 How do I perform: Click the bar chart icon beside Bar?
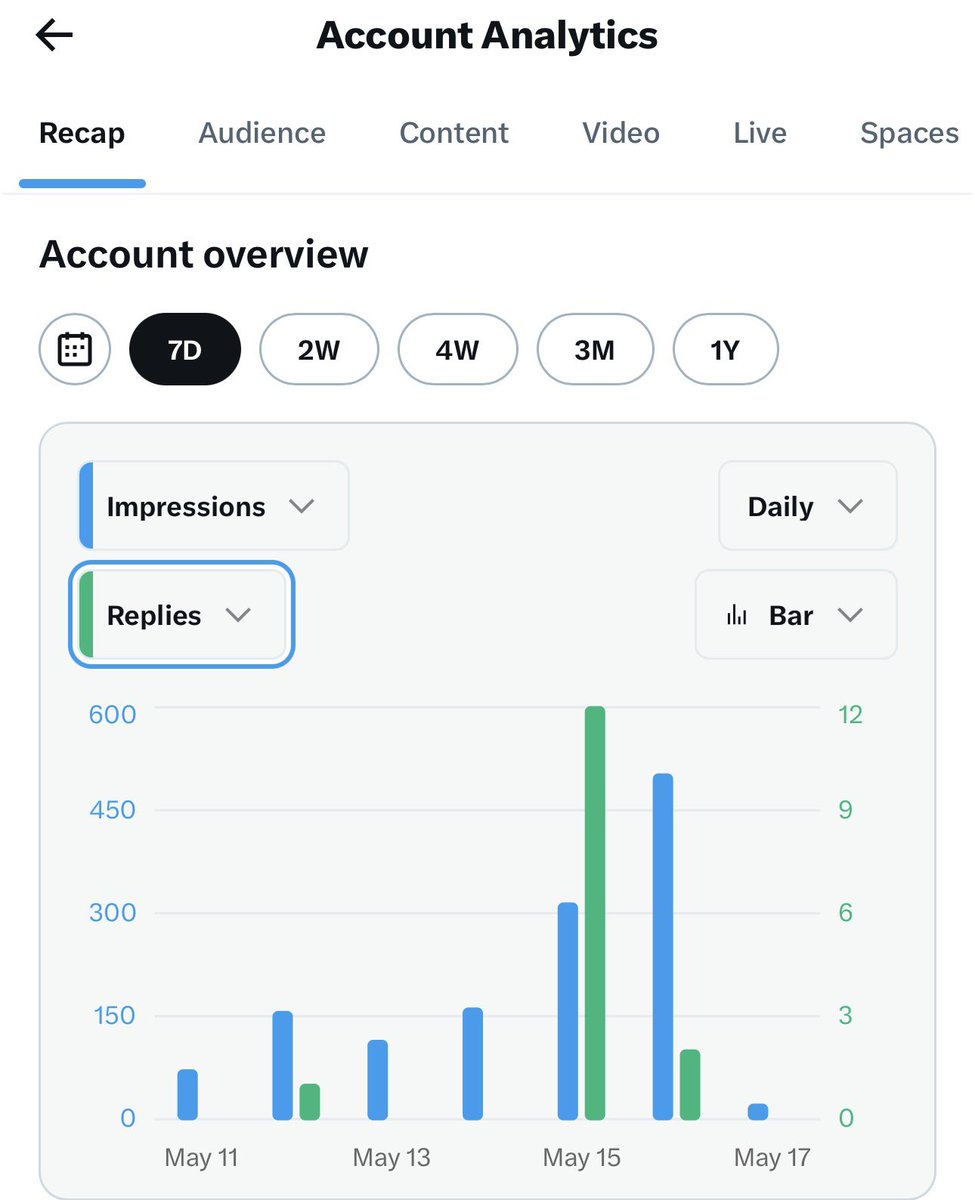[x=737, y=616]
